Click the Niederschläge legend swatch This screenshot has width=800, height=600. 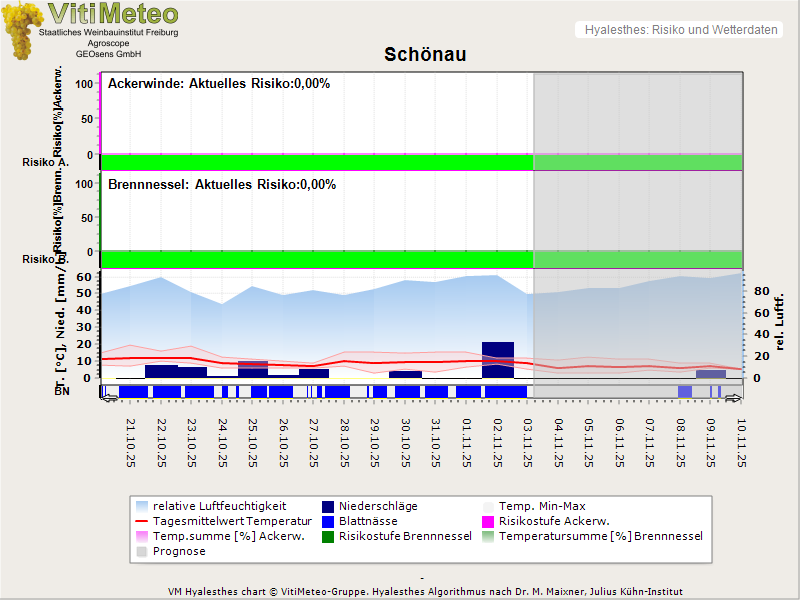coord(329,506)
